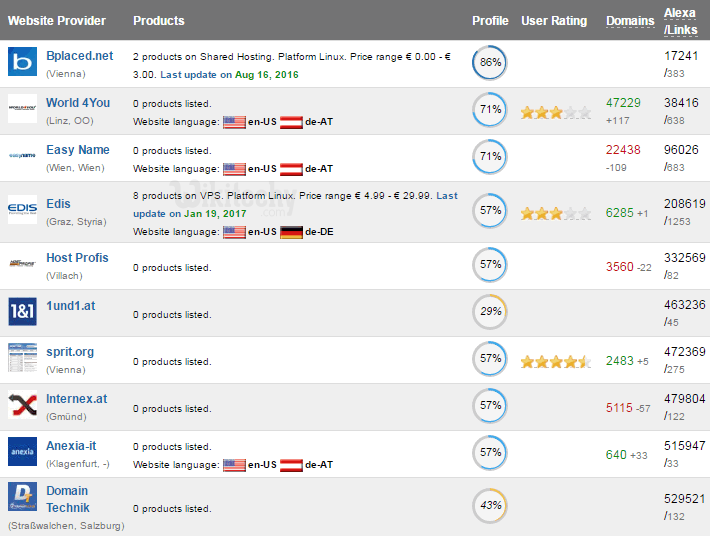Click the US flag in Anexia-it row

click(235, 465)
